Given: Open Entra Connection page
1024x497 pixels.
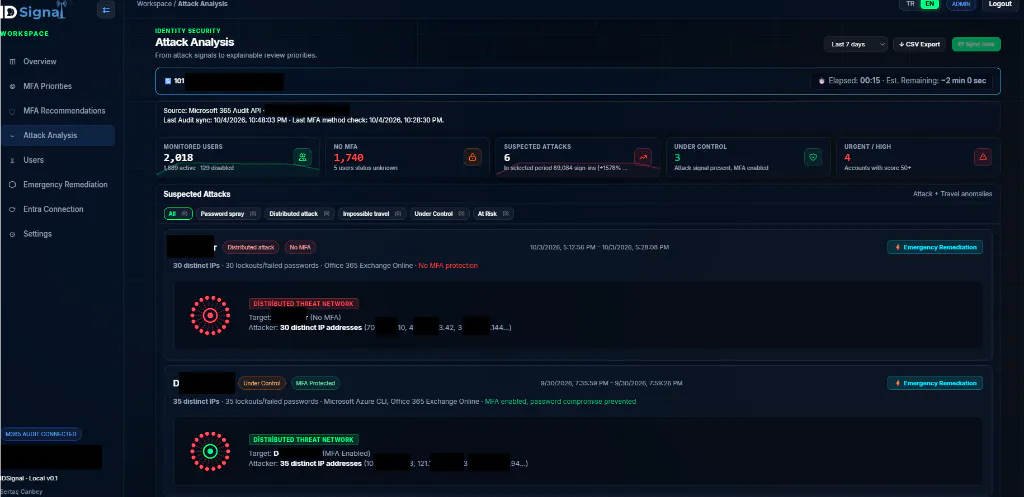Looking at the screenshot, I should [57, 210].
